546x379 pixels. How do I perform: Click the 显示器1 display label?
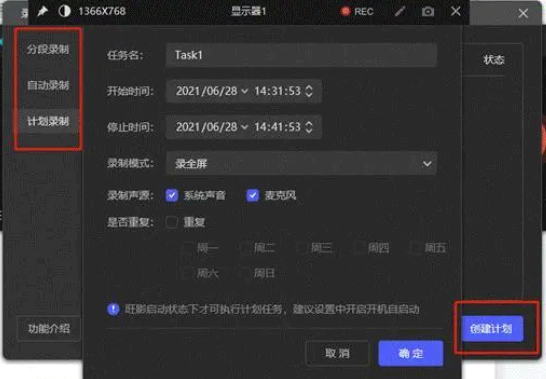248,11
